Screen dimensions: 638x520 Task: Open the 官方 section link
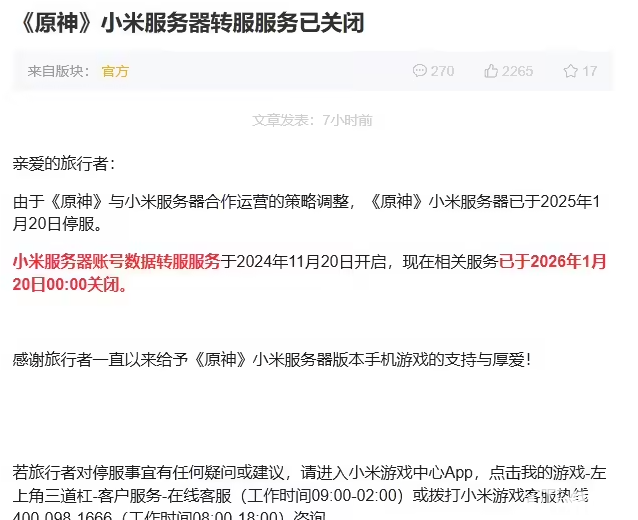point(115,71)
